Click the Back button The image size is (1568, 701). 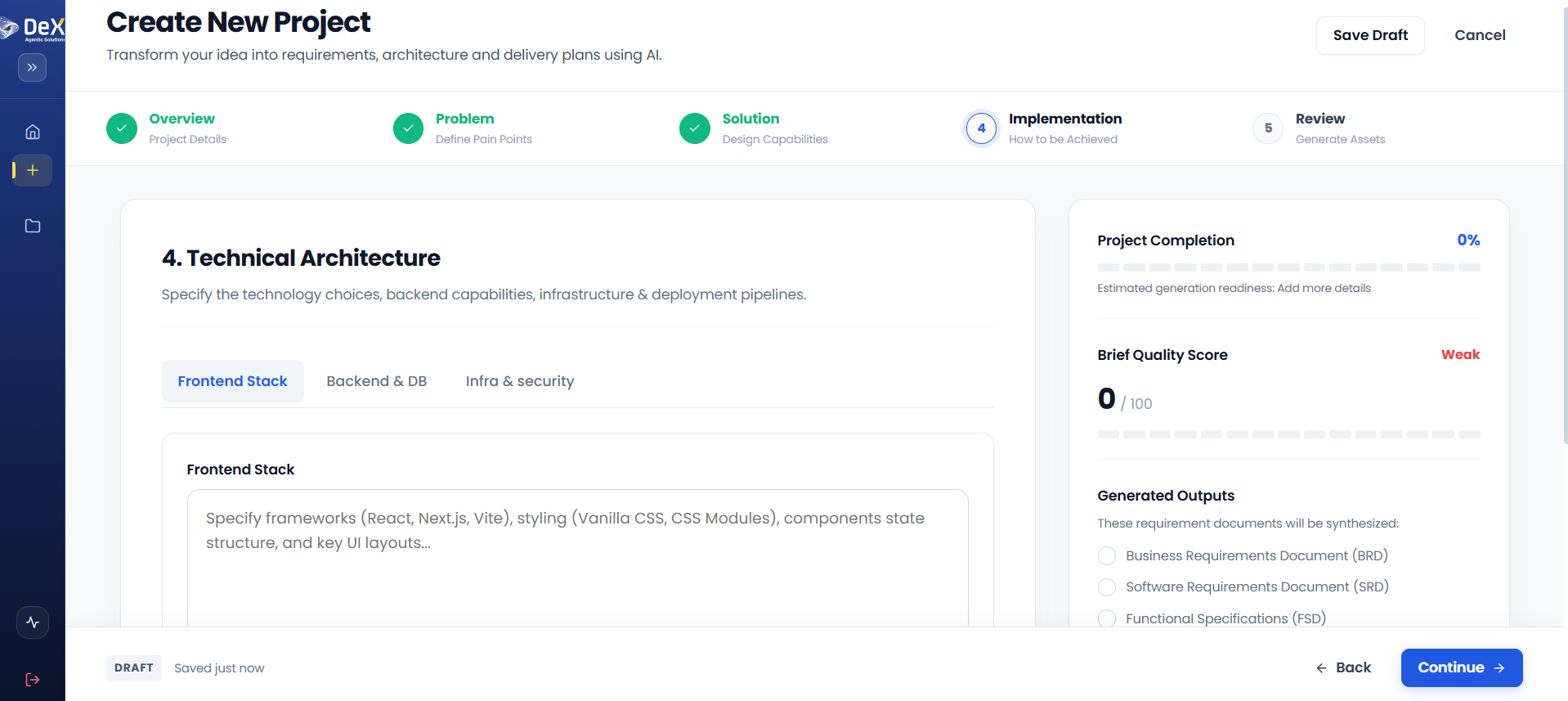1343,667
